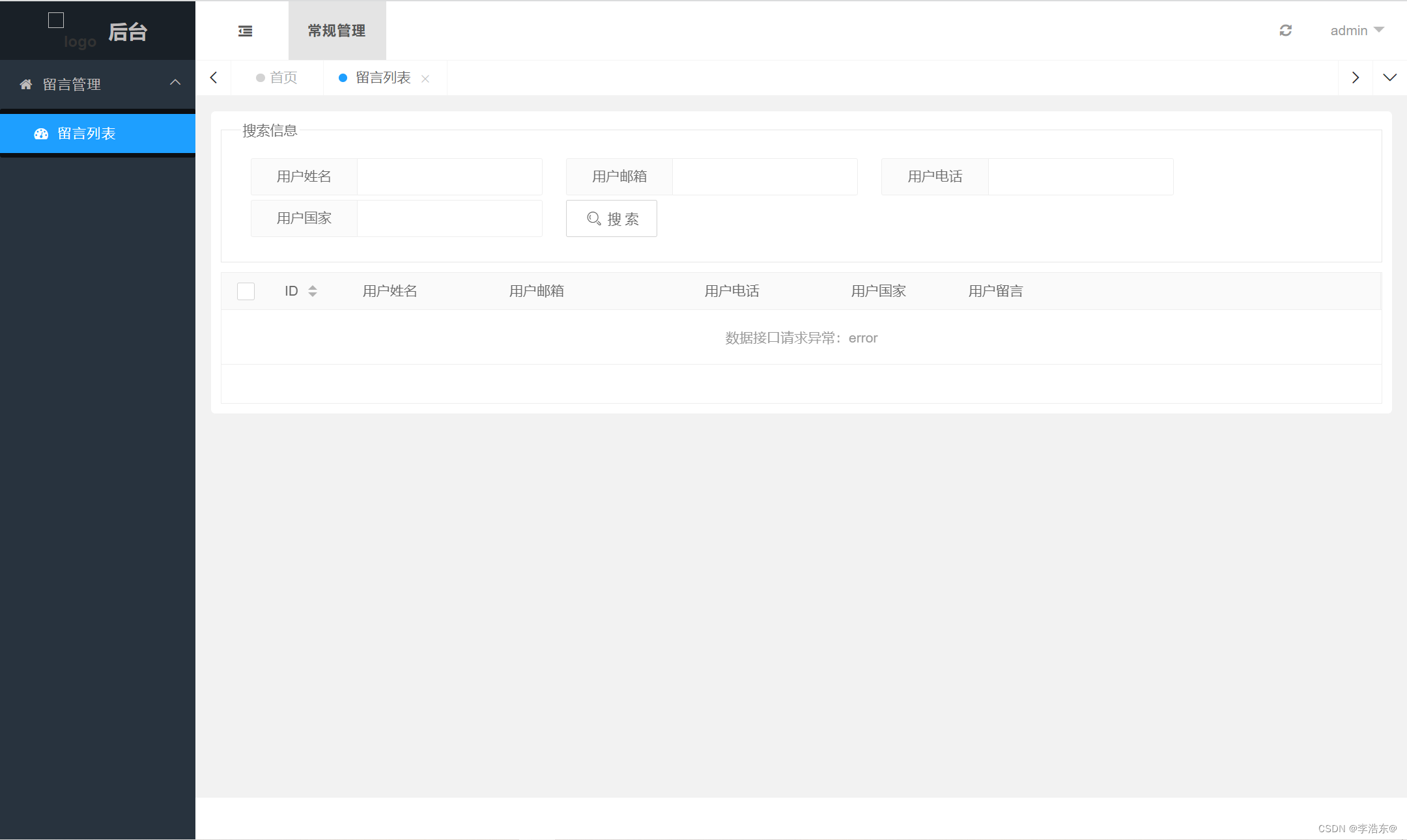This screenshot has width=1407, height=840.
Task: Focus the 用户国家 search input
Action: coord(449,218)
